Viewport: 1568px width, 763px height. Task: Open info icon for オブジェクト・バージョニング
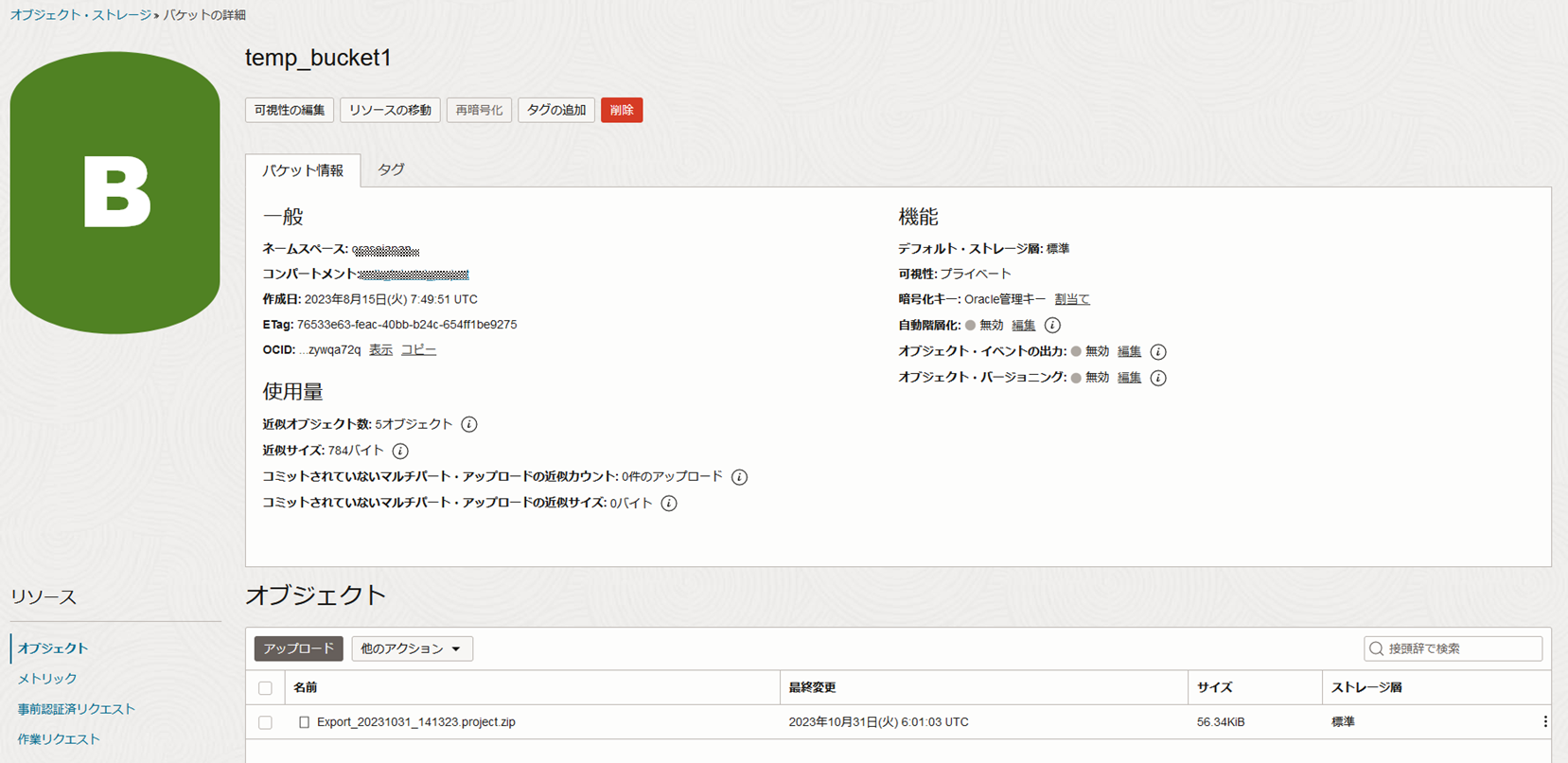1158,378
